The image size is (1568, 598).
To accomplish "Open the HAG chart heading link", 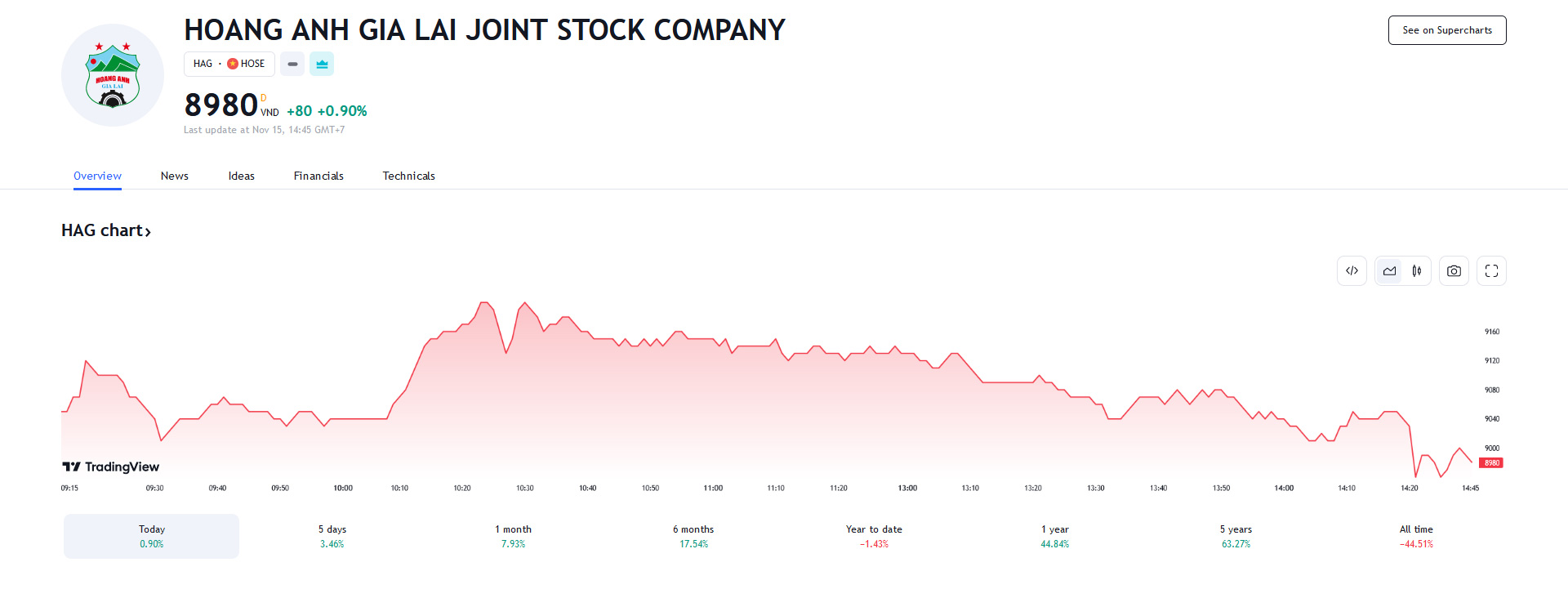I will click(106, 230).
